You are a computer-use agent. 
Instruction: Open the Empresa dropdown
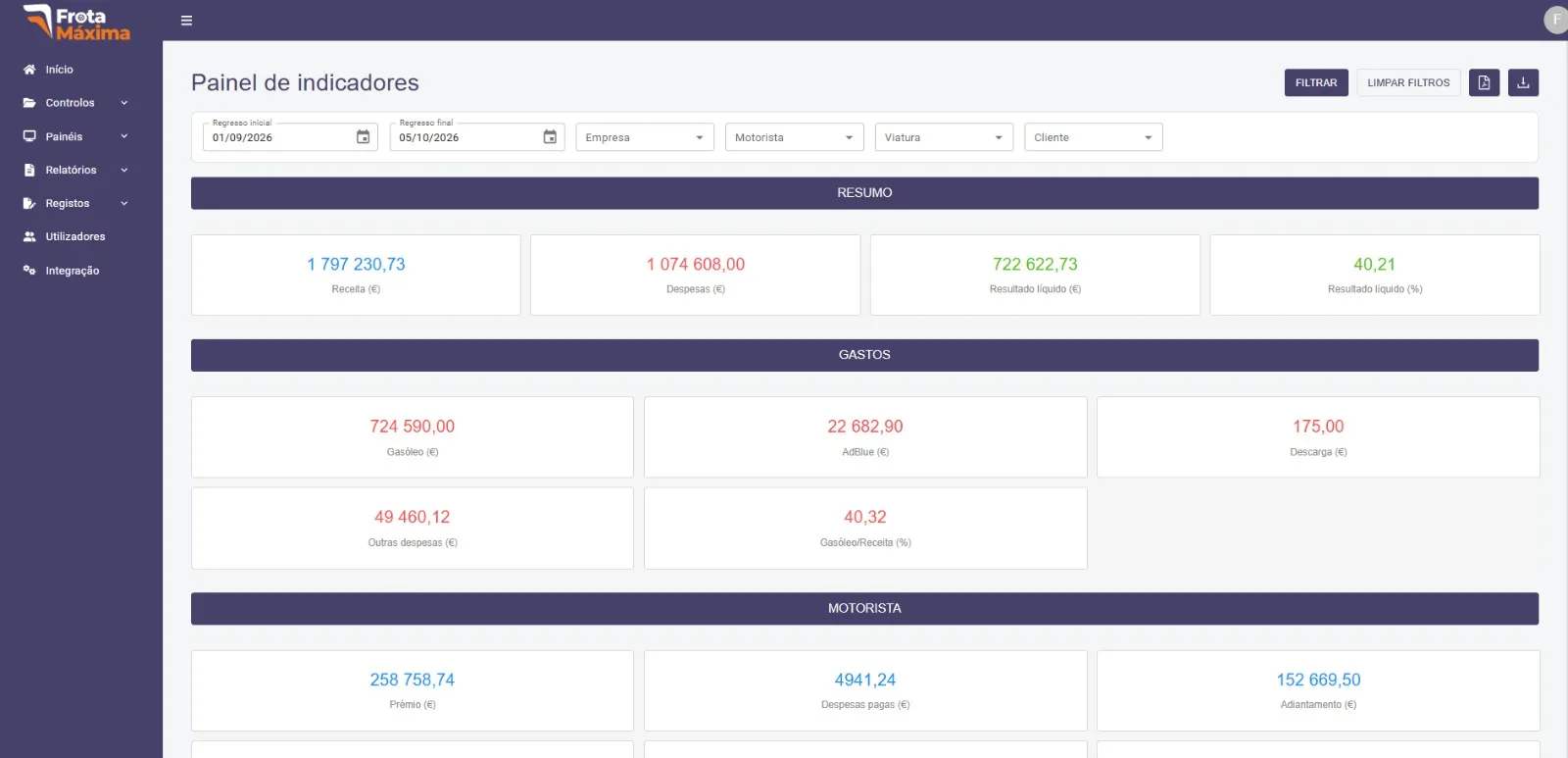(x=645, y=137)
